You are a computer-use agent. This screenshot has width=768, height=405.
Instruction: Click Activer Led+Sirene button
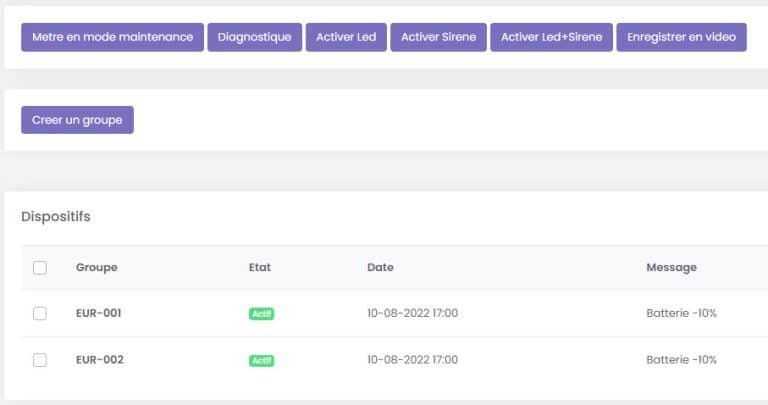(x=552, y=37)
